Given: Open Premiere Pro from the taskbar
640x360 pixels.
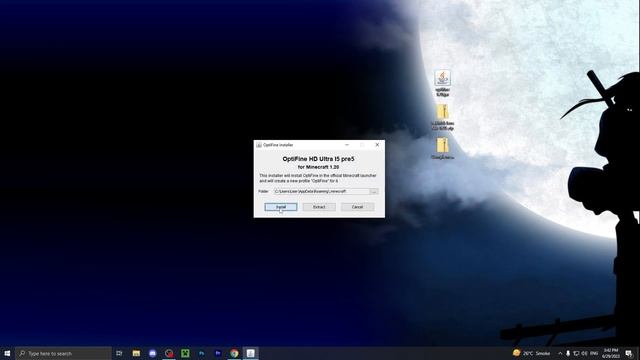Looking at the screenshot, I should point(218,353).
